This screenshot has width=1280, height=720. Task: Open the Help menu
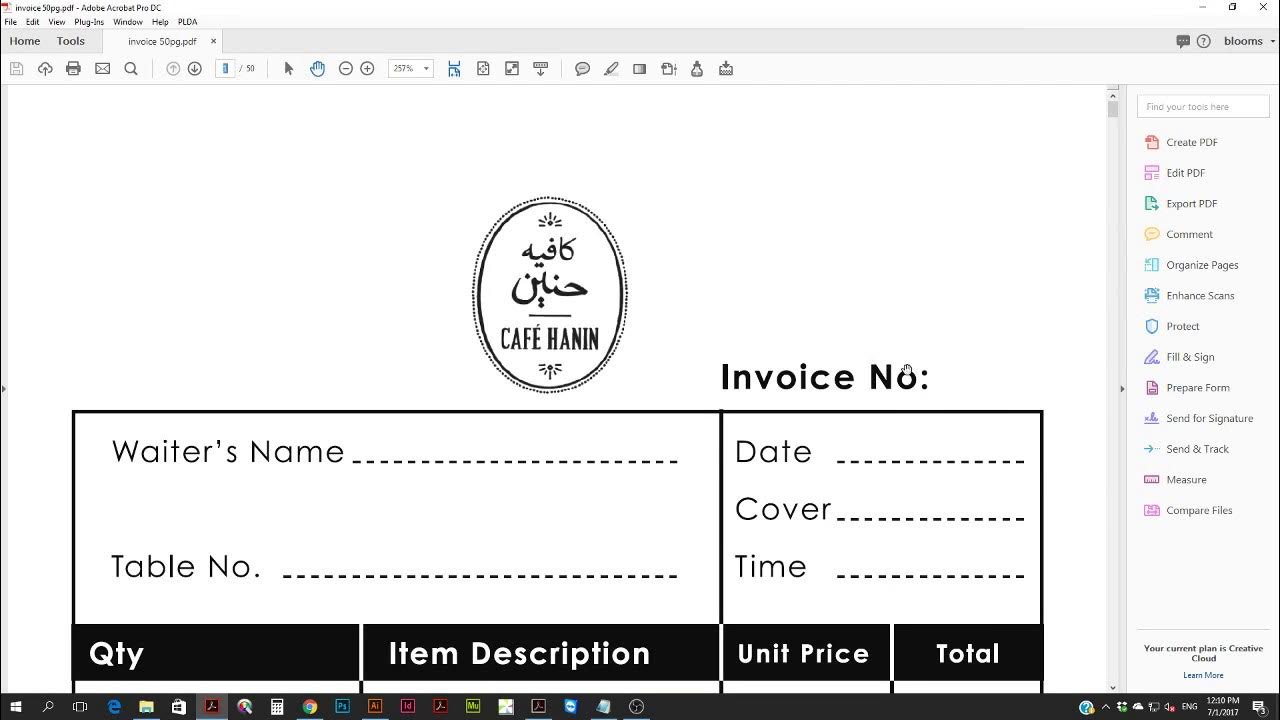point(160,22)
